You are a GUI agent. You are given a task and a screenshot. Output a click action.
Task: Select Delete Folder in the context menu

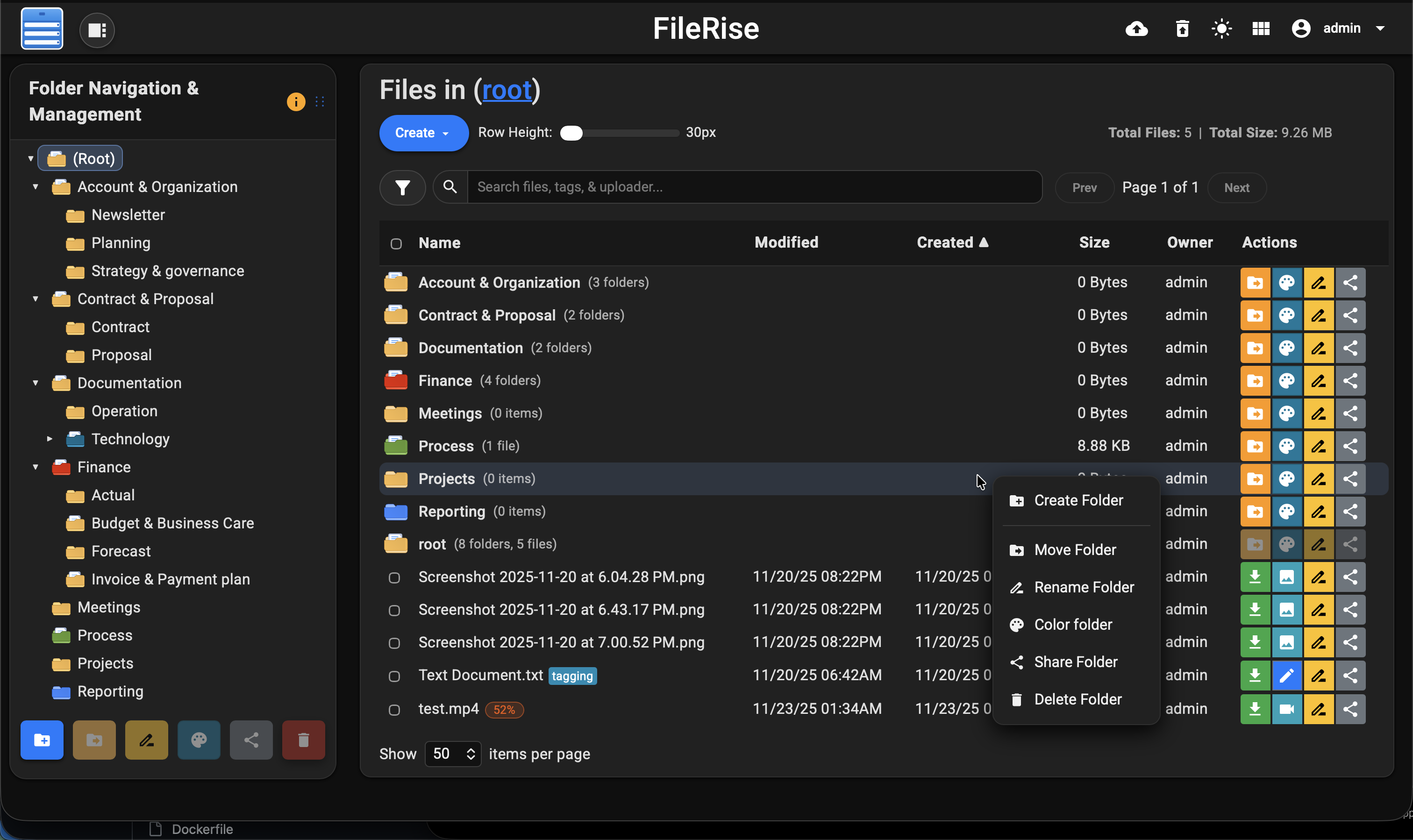pyautogui.click(x=1078, y=699)
